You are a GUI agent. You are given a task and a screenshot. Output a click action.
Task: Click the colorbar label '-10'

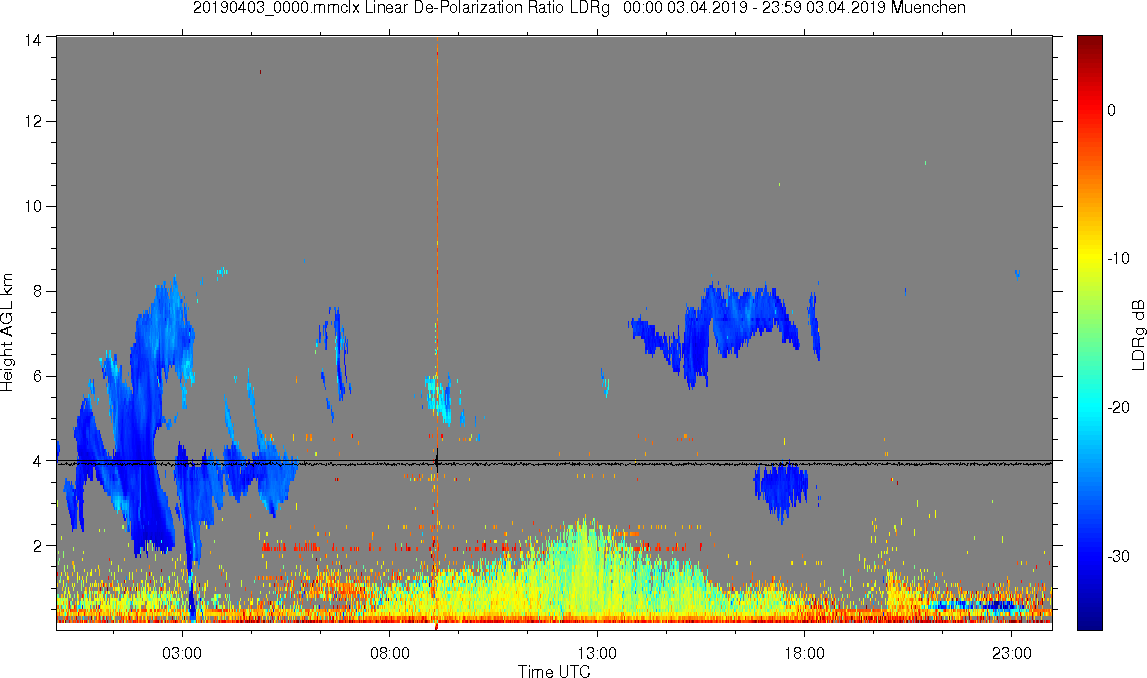[x=1118, y=258]
